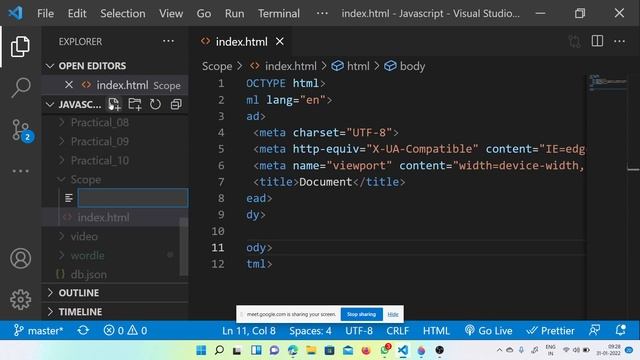Image resolution: width=640 pixels, height=360 pixels.
Task: Expand the Practical_08 folder
Action: click(x=100, y=122)
